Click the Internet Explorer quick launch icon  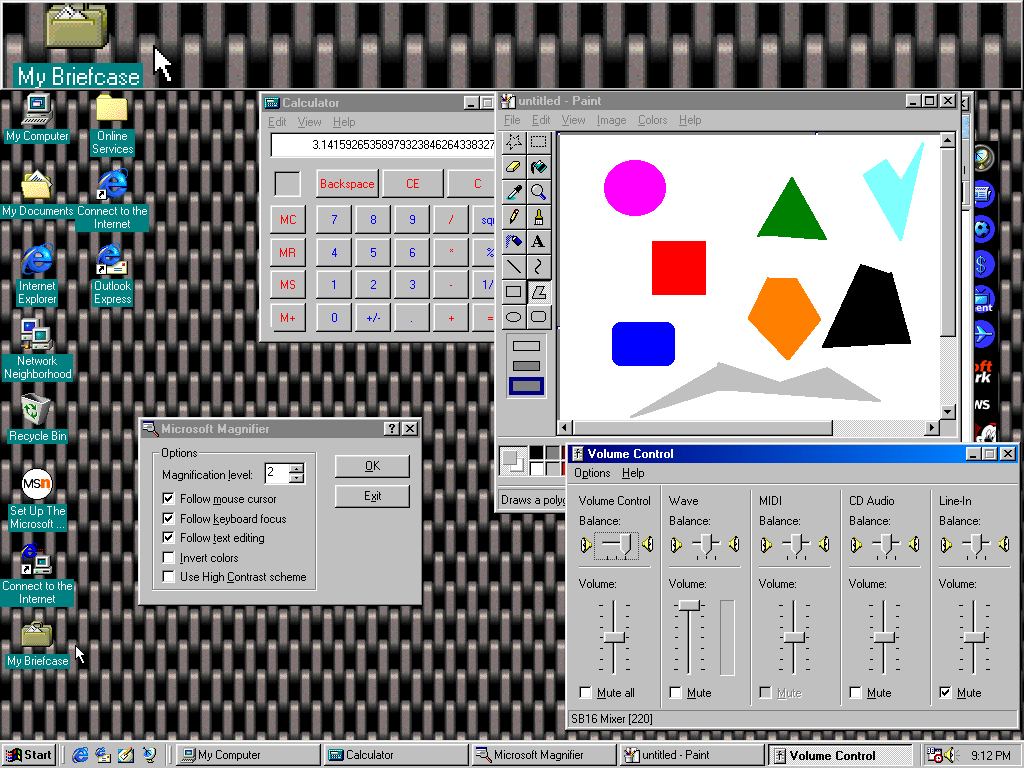[80, 755]
